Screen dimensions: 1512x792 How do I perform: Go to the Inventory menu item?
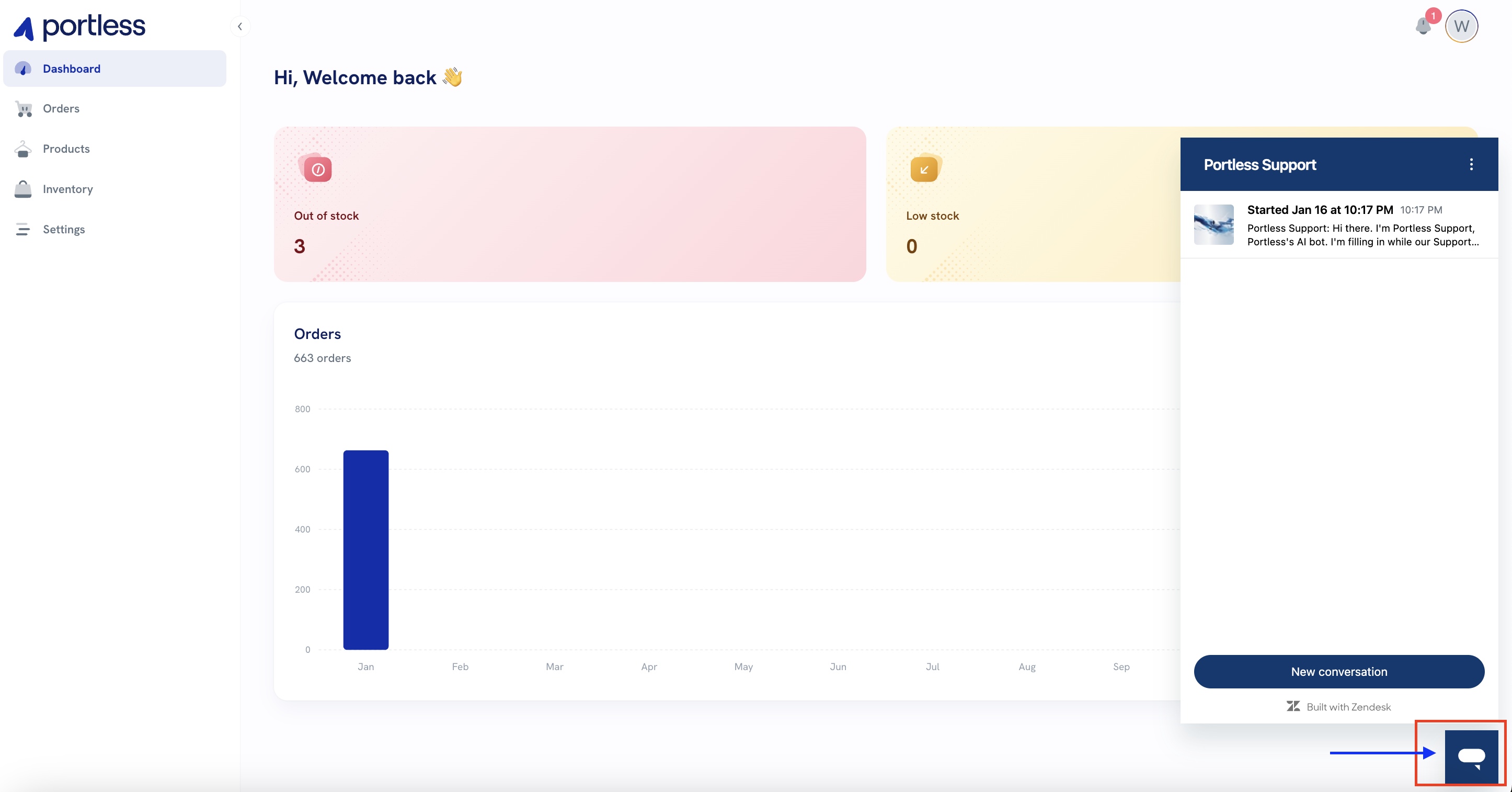pos(67,189)
